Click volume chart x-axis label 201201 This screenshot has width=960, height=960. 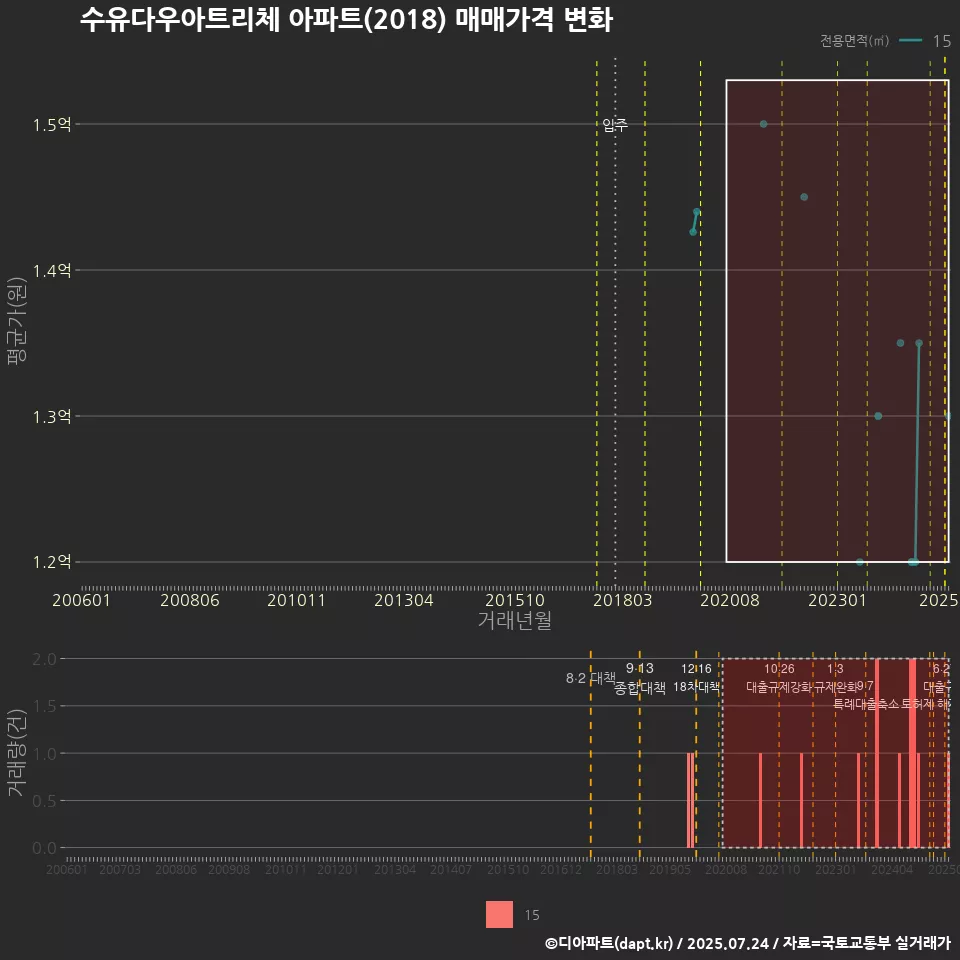click(x=338, y=869)
